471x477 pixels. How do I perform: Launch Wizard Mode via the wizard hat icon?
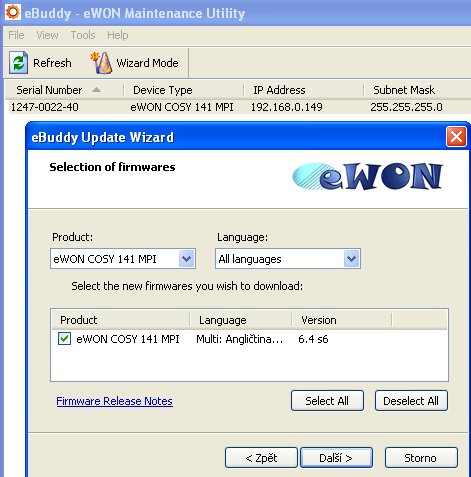click(101, 62)
